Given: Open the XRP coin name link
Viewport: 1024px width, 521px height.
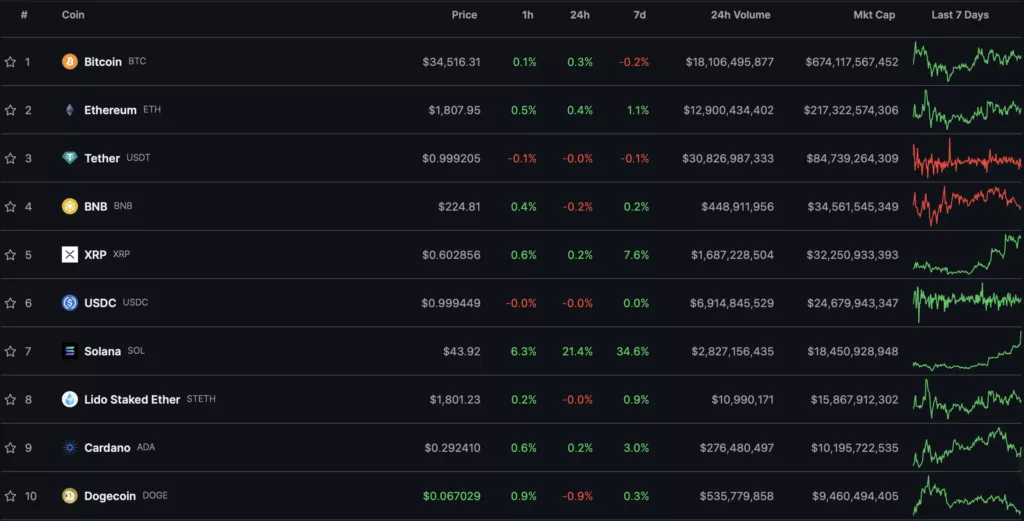Looking at the screenshot, I should tap(95, 255).
